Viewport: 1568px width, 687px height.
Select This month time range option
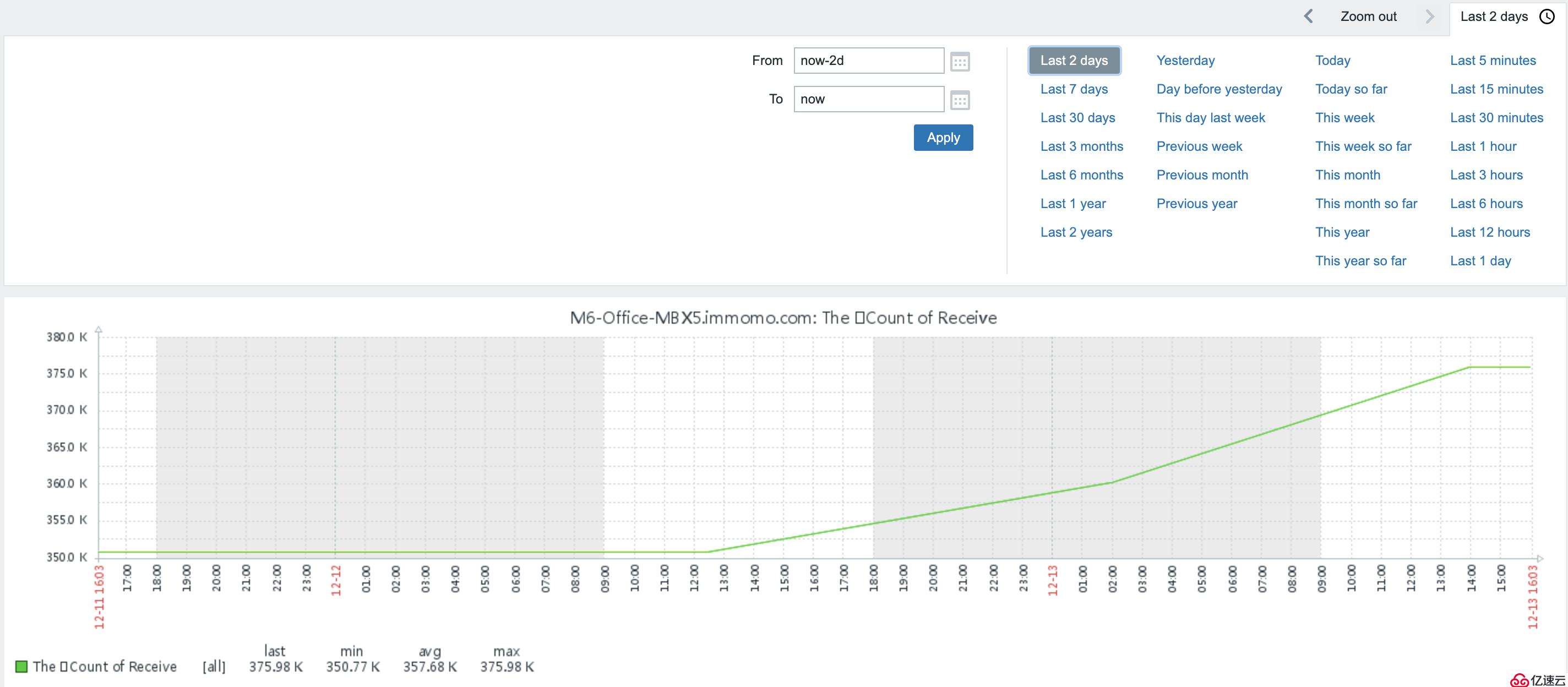(1347, 176)
